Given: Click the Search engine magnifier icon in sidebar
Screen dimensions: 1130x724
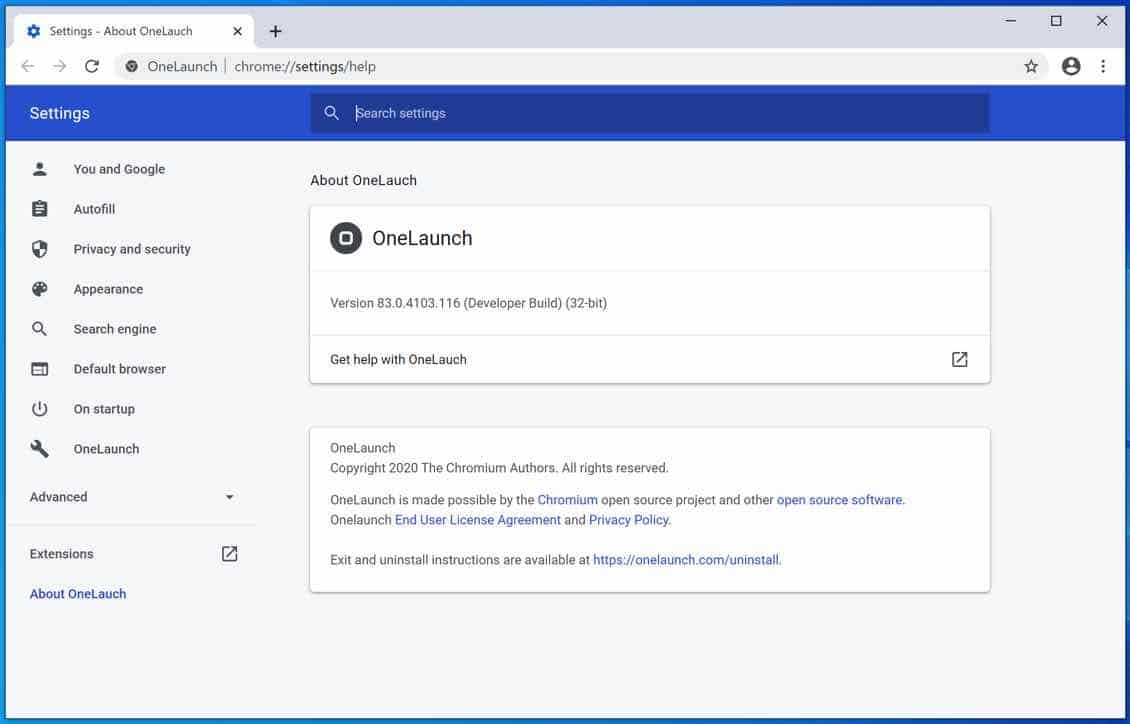Looking at the screenshot, I should pos(40,329).
